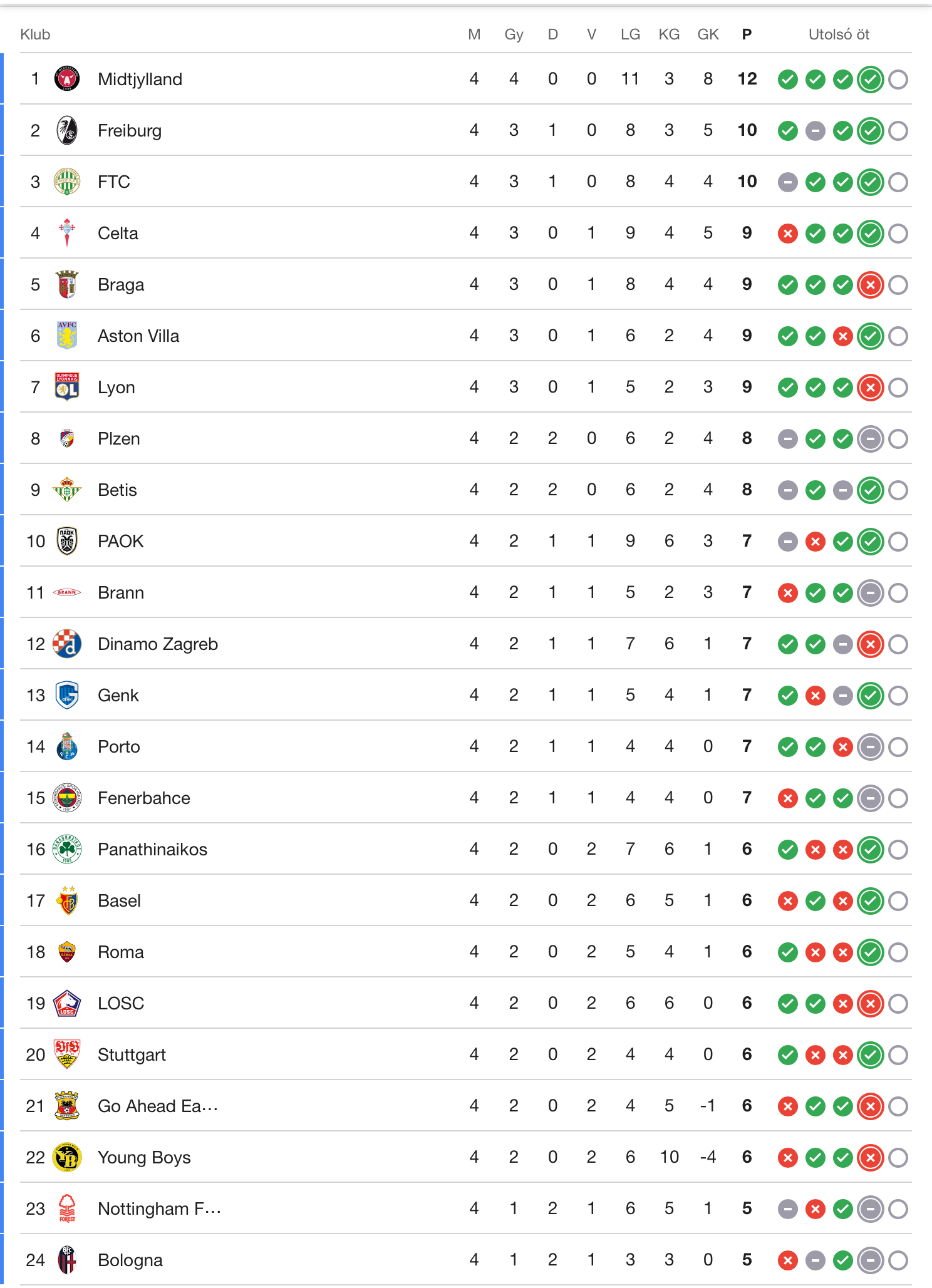Viewport: 932px width, 1288px height.
Task: Select the Go Ahead Eagles team name
Action: (158, 1106)
